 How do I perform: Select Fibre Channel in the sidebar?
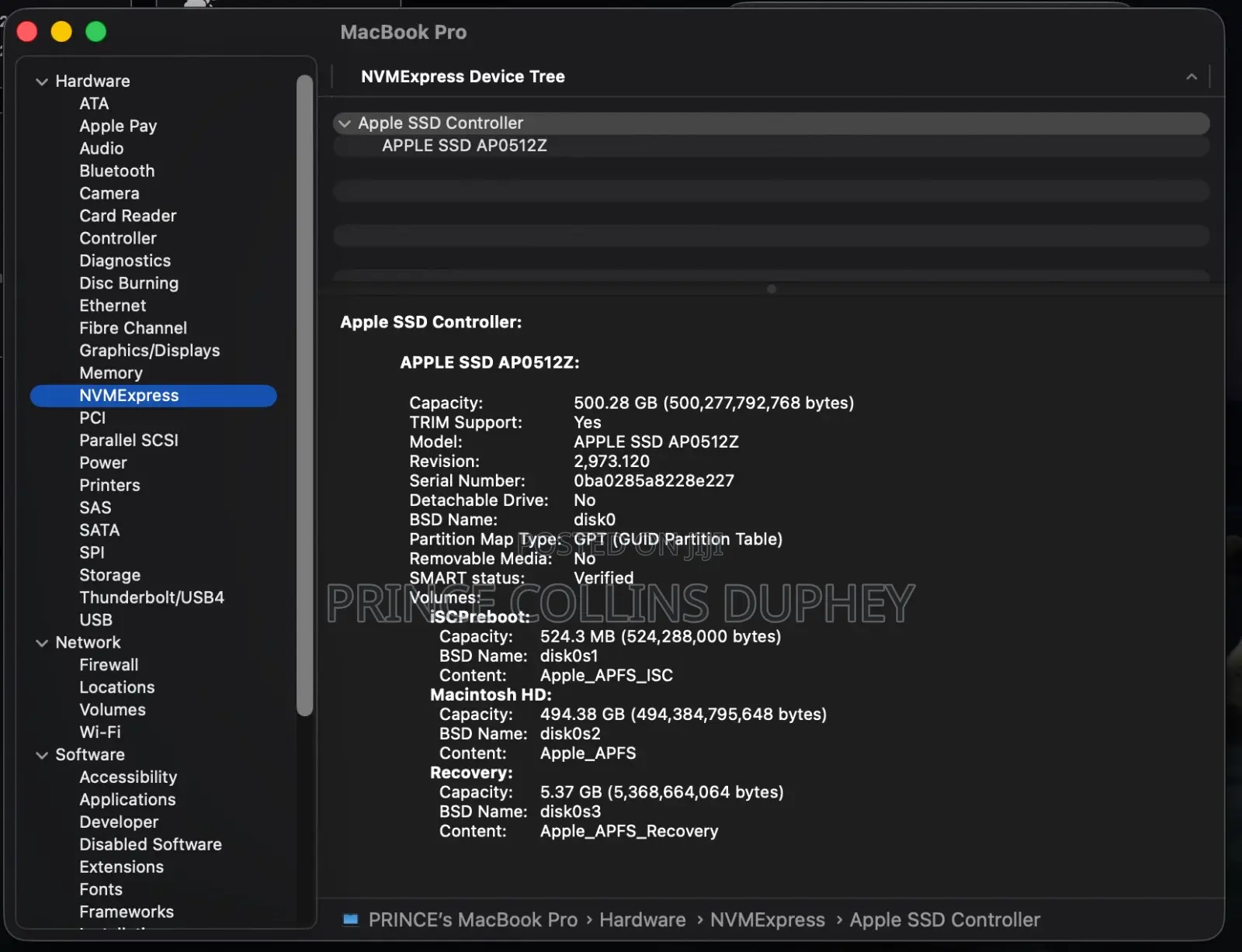point(133,328)
